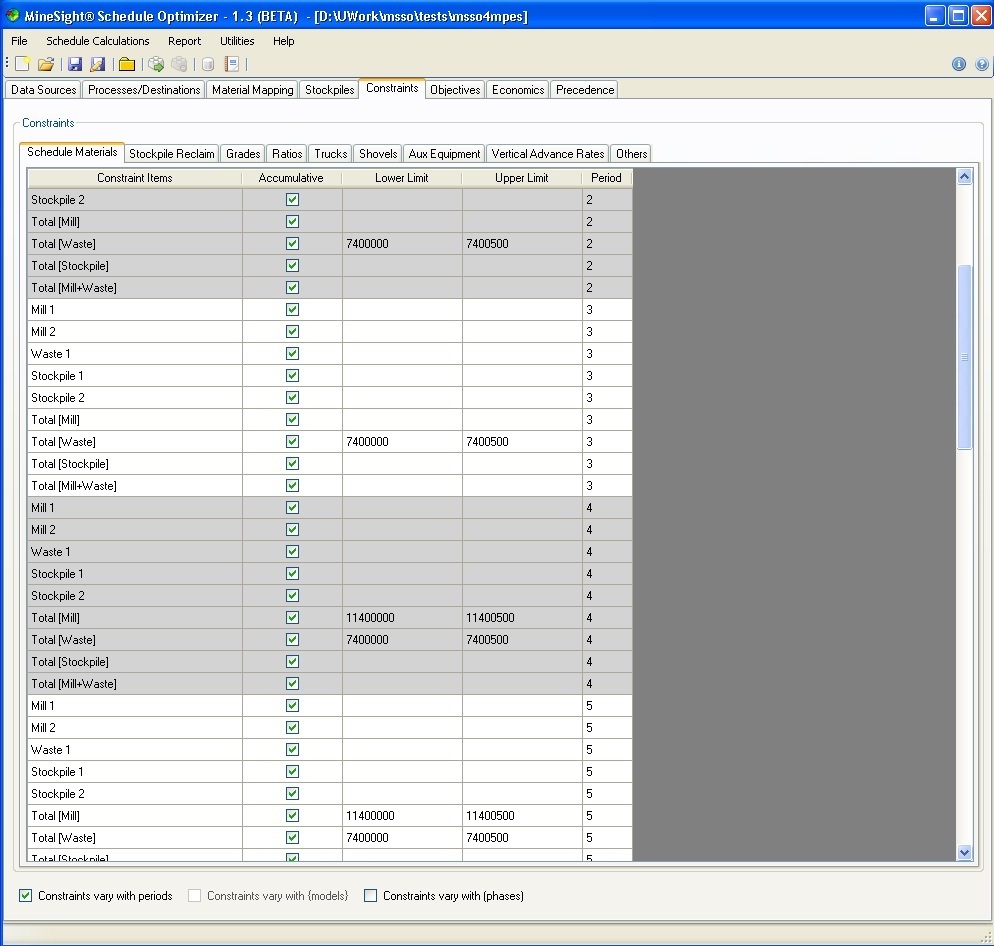
Task: Open the Report menu
Action: 184,41
